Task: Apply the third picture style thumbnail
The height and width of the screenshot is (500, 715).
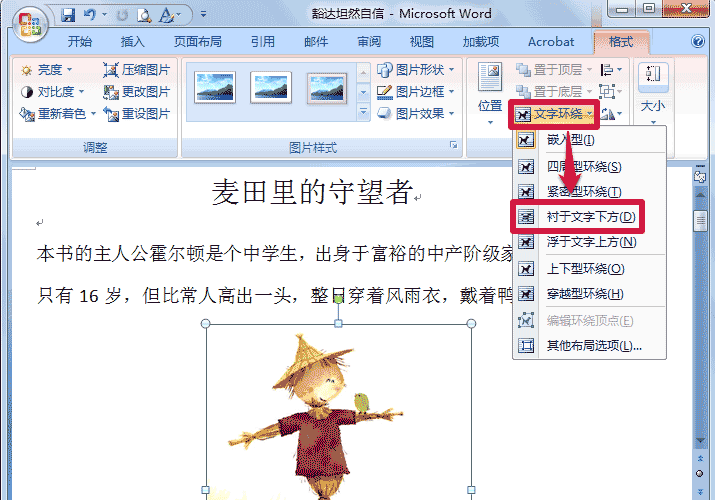Action: click(327, 88)
